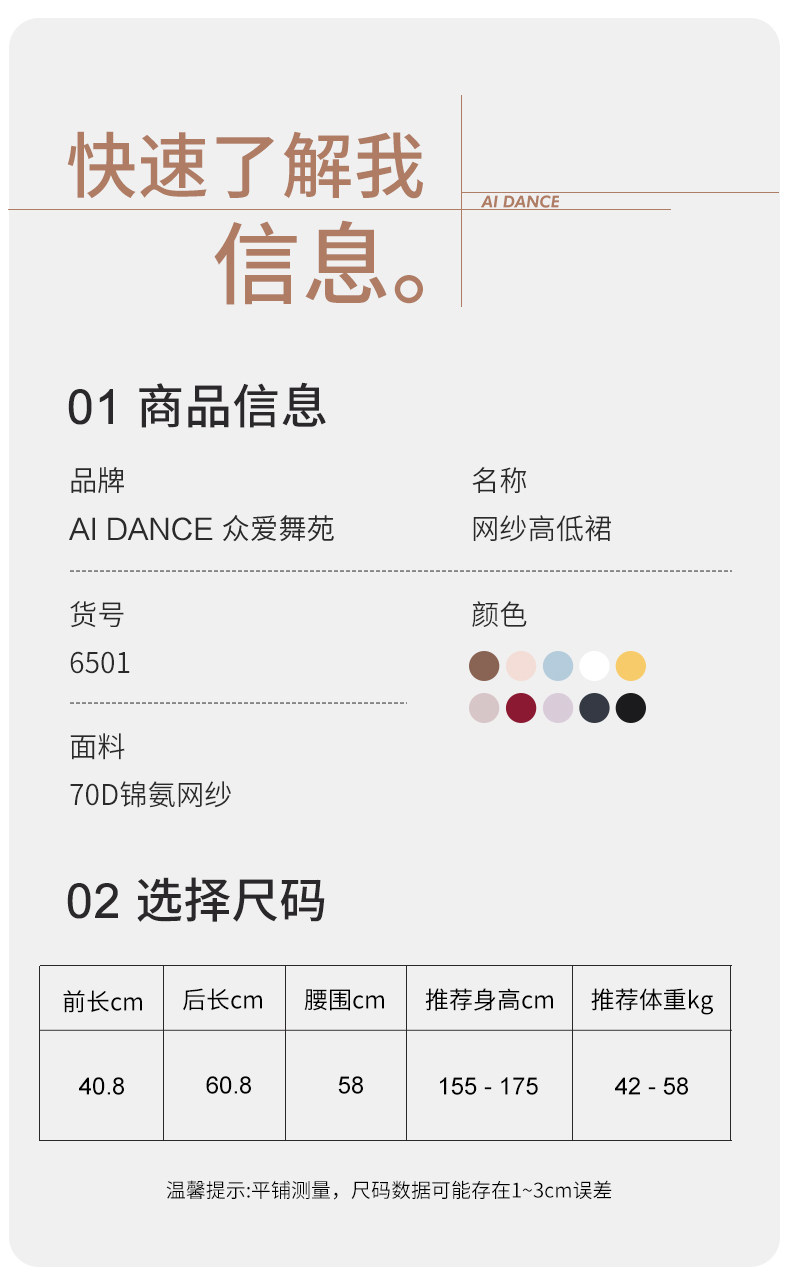Click the 155 - 175 height range cell
This screenshot has height=1288, width=790.
tap(488, 1086)
